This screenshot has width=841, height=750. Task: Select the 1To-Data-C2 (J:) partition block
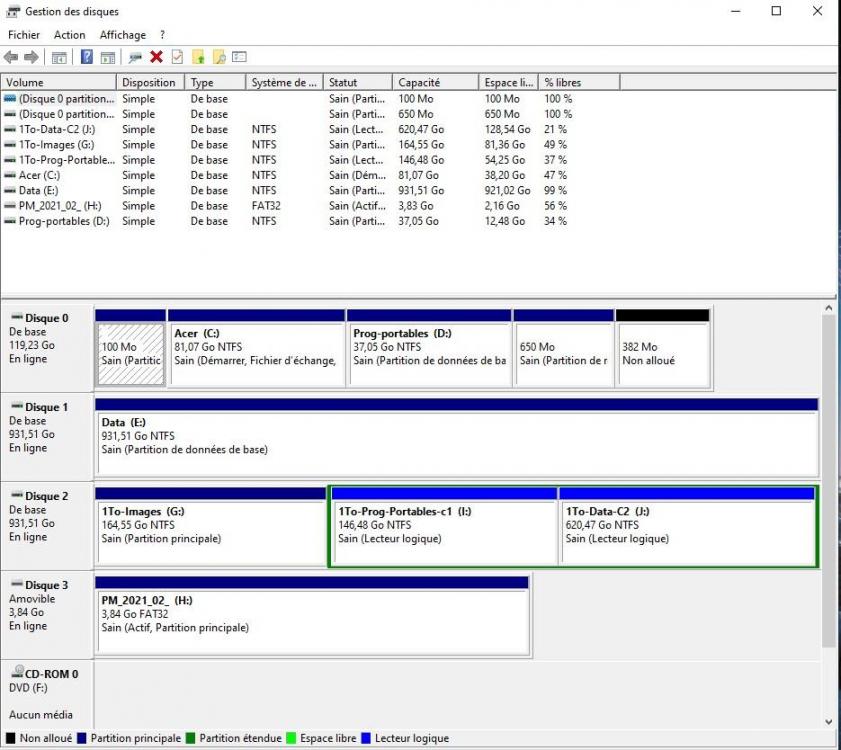click(687, 530)
